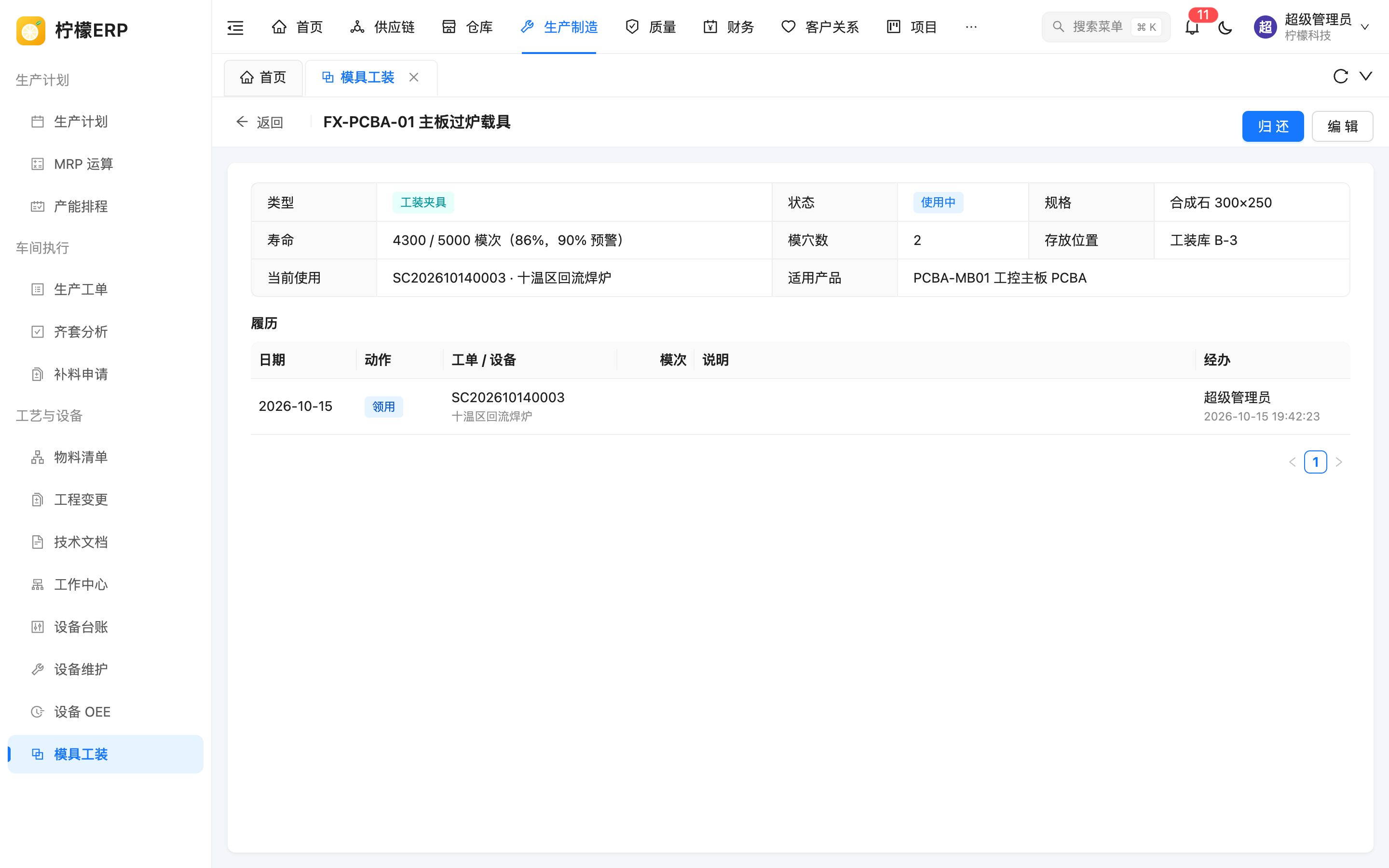
Task: Click the 编辑 button
Action: click(1342, 126)
